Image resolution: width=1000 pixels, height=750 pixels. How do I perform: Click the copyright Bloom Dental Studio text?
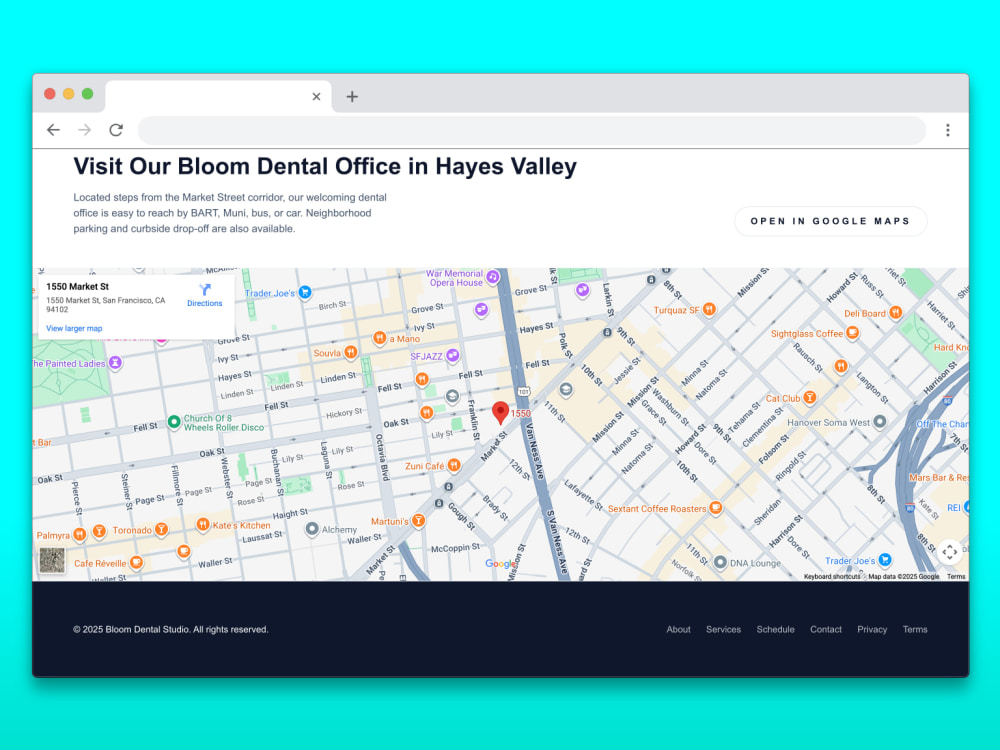(x=171, y=629)
